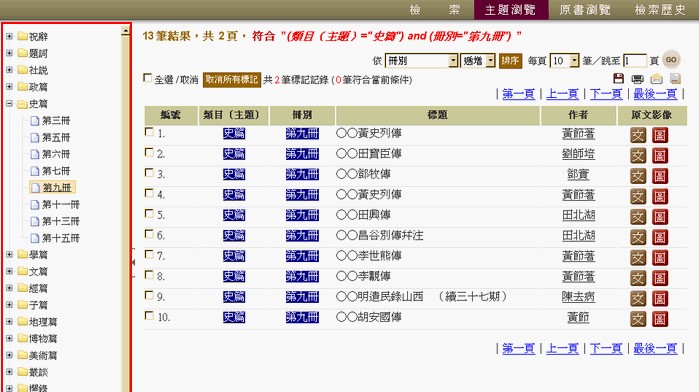
Task: Open full text 文 icon for 胡安國傳
Action: [x=638, y=319]
